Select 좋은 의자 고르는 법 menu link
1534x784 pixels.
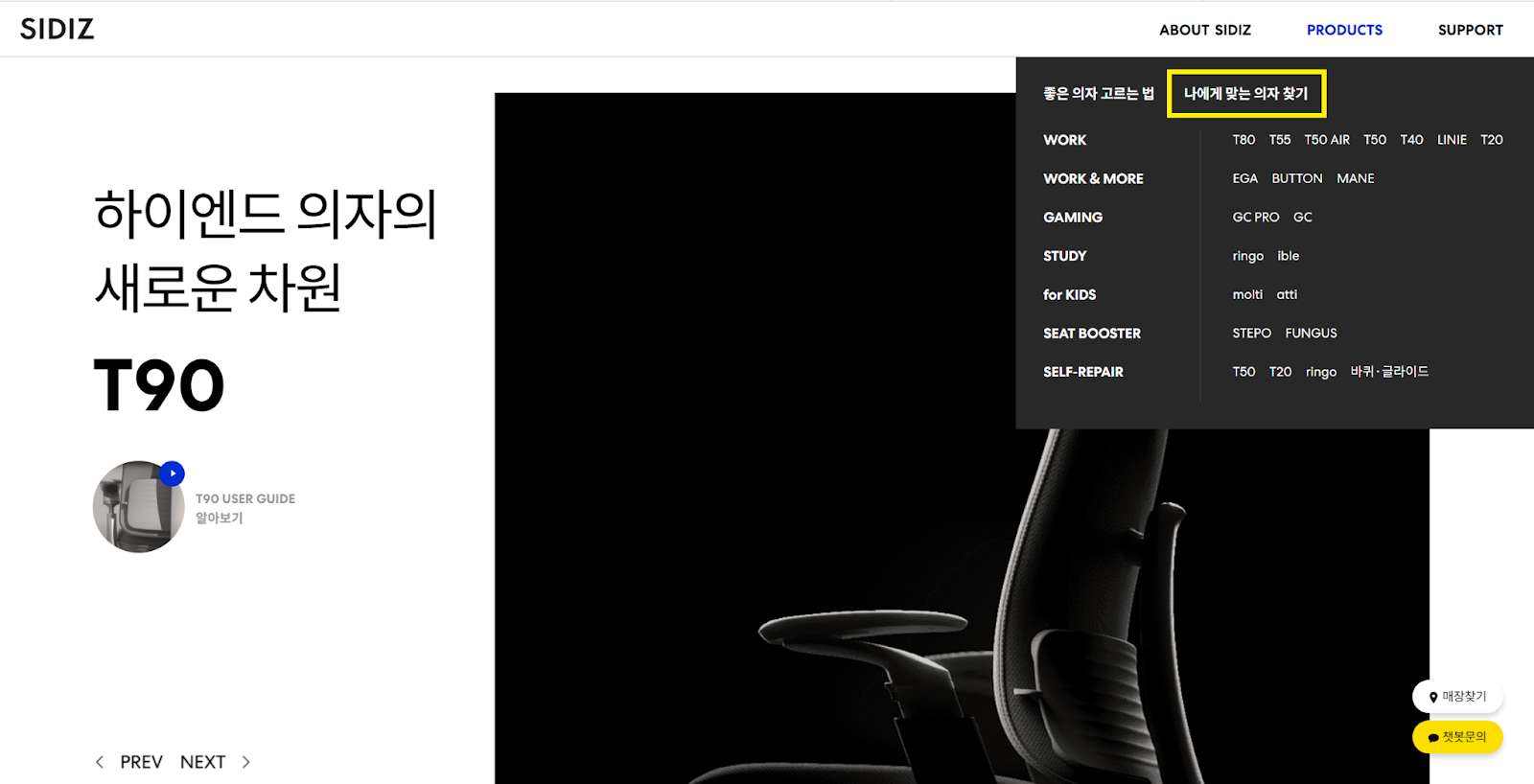pos(1099,94)
